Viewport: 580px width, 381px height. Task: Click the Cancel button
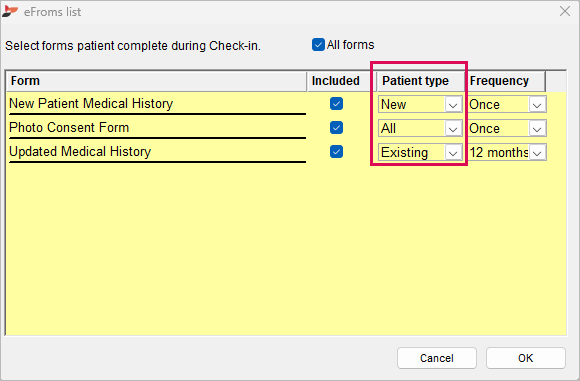point(437,358)
